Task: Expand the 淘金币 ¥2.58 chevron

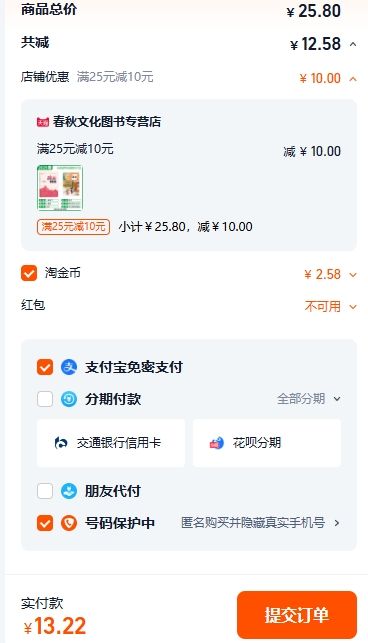Action: coord(353,275)
